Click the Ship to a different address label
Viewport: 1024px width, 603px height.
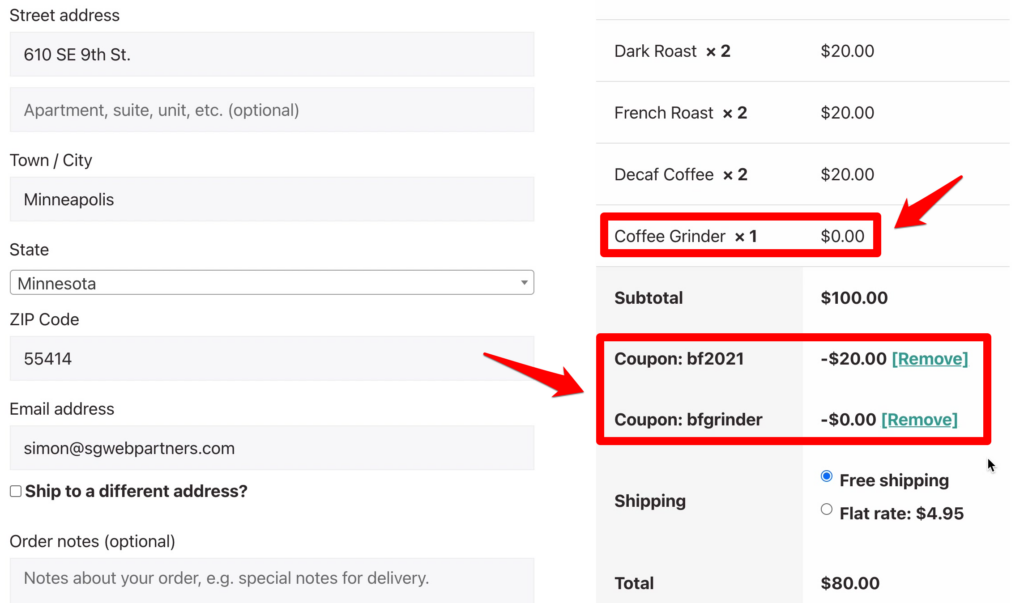(136, 491)
